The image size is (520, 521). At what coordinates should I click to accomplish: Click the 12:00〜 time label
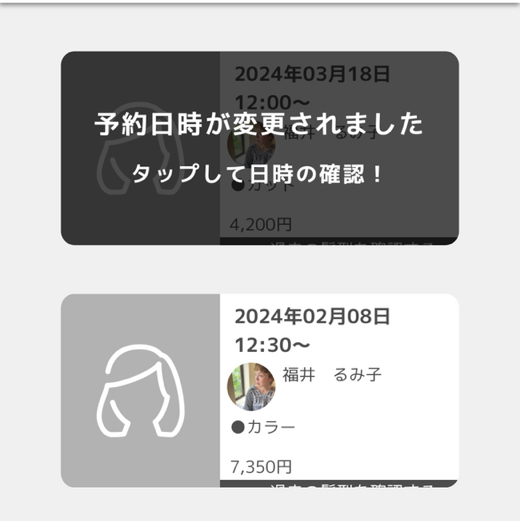[x=272, y=102]
